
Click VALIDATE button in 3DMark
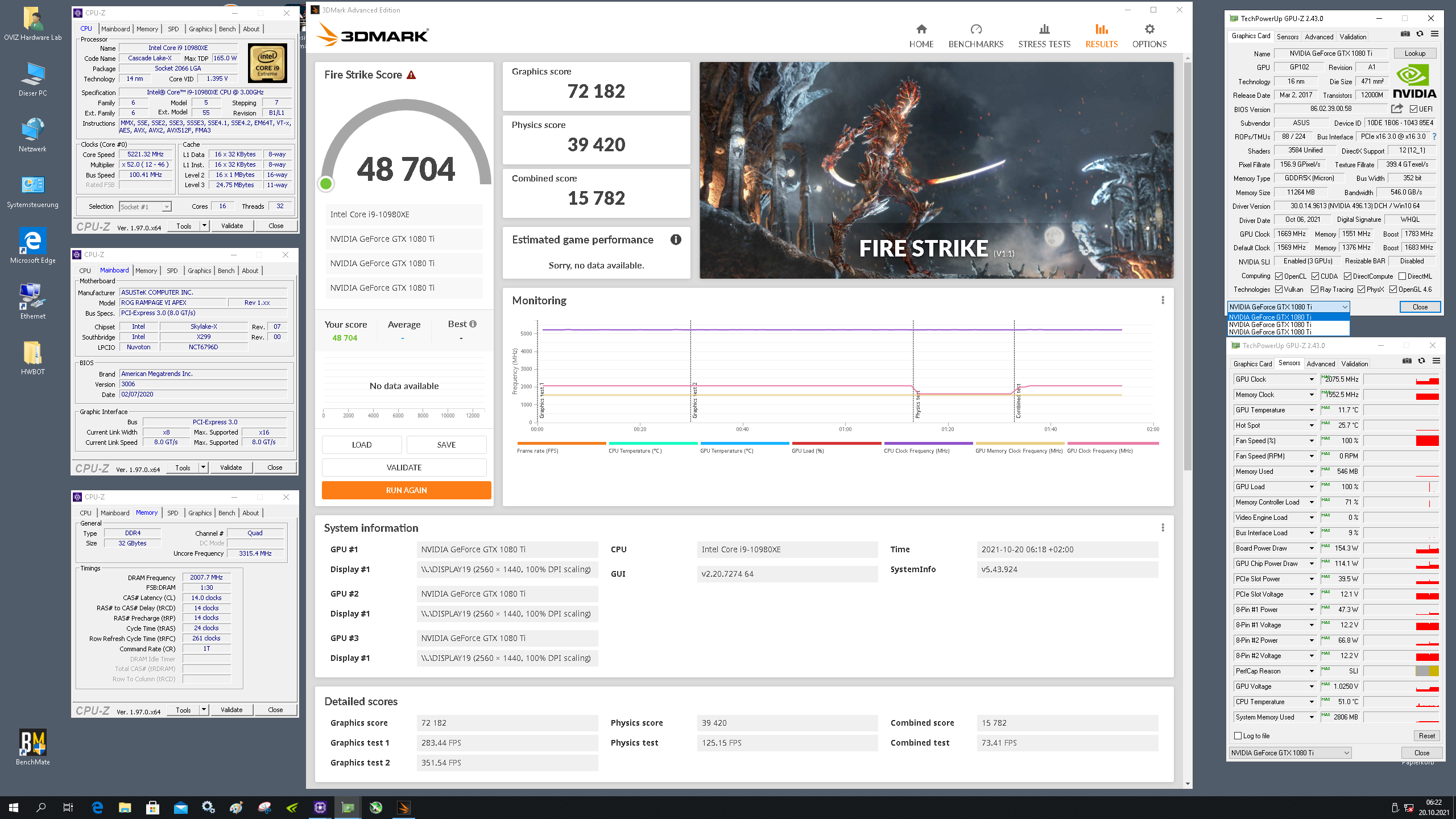click(404, 468)
